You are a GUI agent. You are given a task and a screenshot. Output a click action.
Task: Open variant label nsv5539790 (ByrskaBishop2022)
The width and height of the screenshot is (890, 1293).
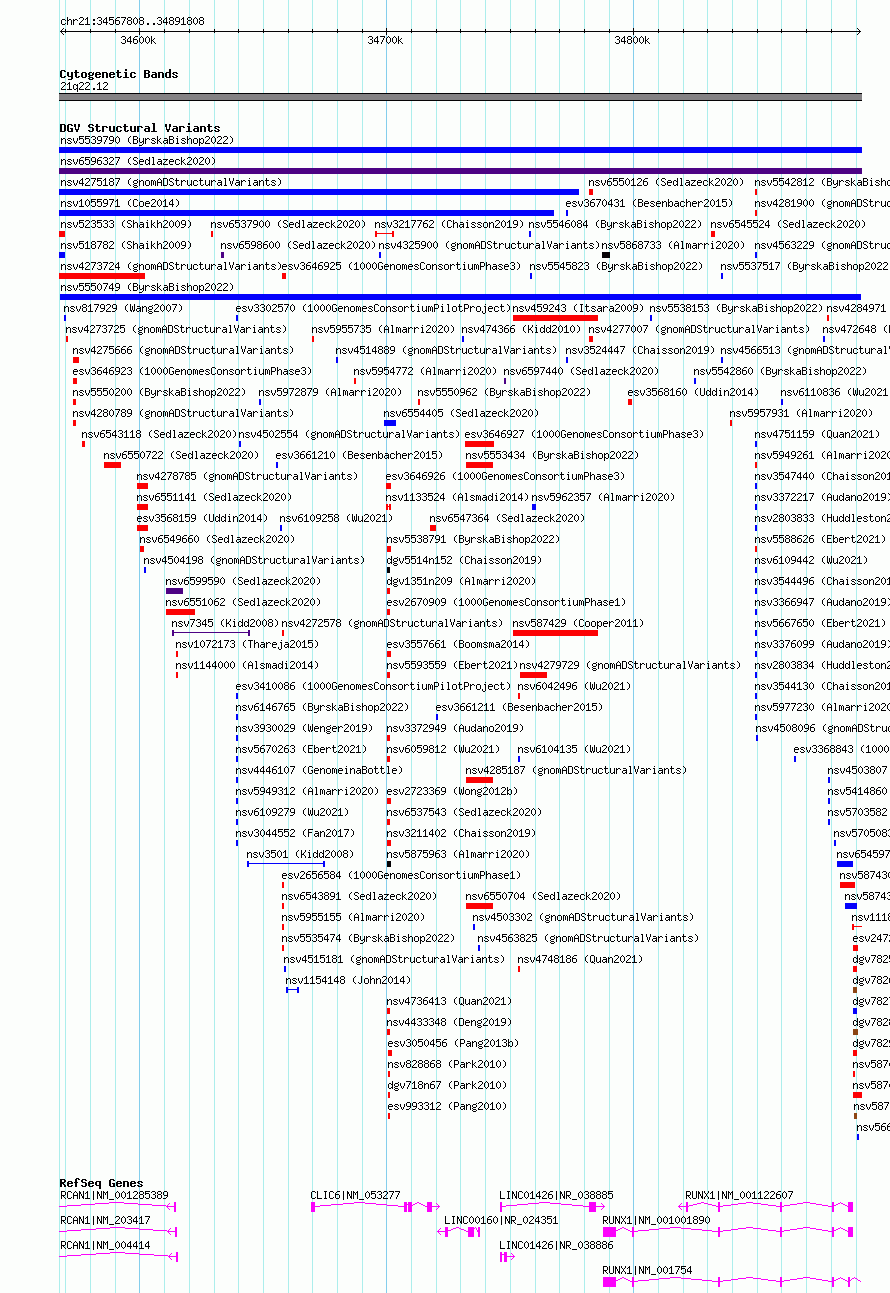point(147,140)
